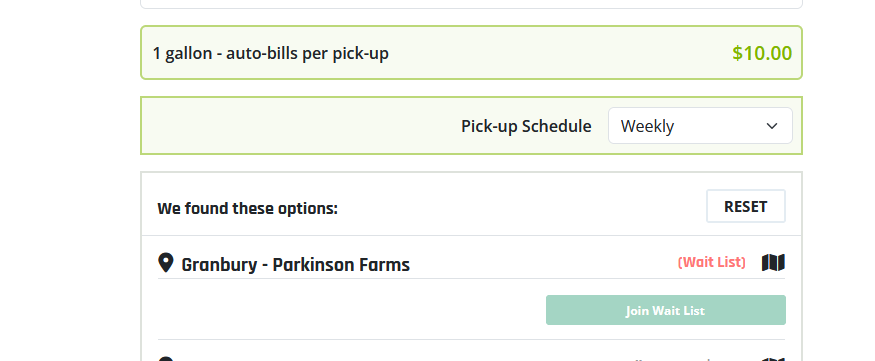Click the 'auto-bills per pick-up' text
The image size is (875, 361).
pyautogui.click(x=307, y=54)
